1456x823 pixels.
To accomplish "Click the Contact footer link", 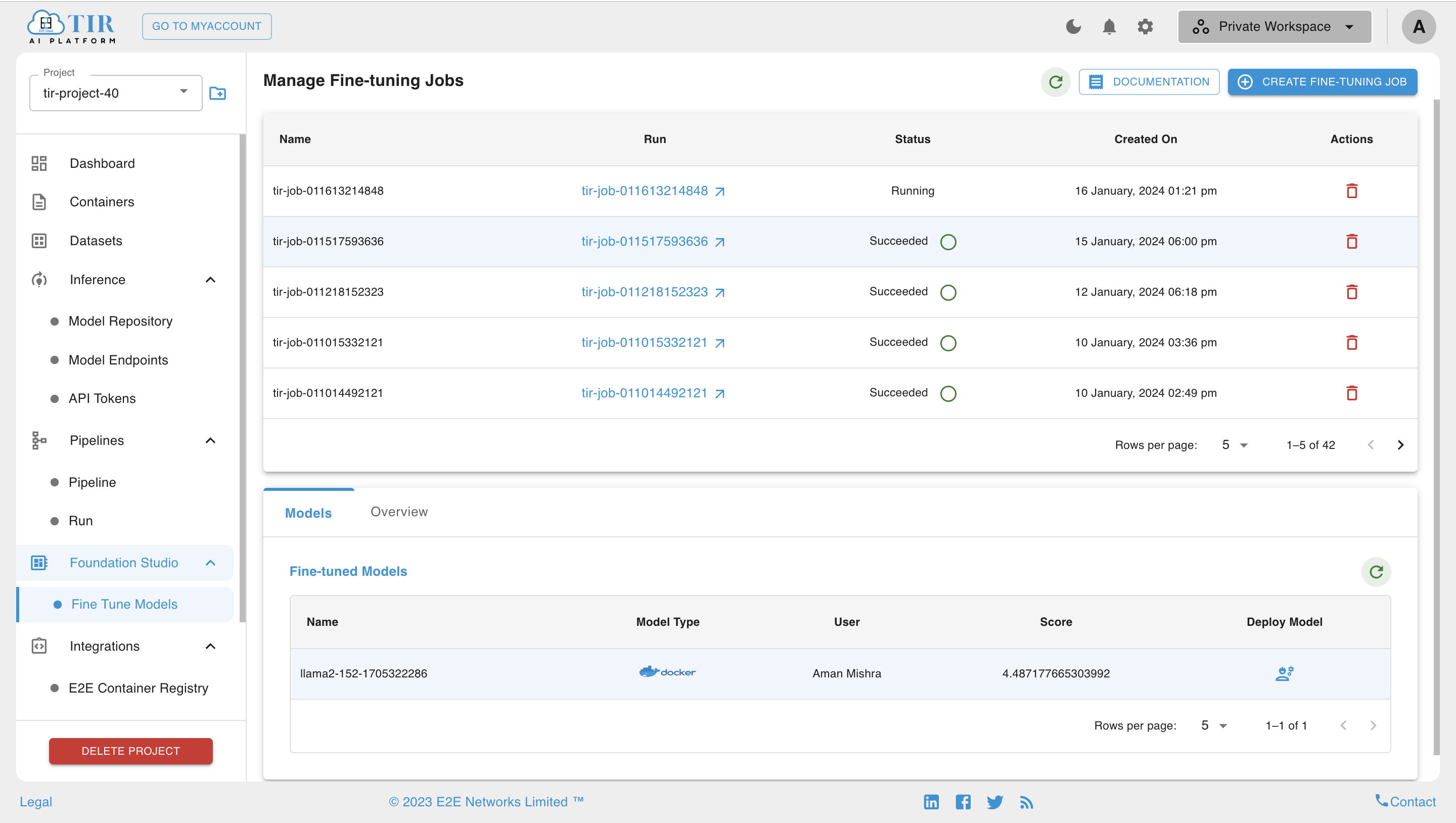I will (1405, 802).
